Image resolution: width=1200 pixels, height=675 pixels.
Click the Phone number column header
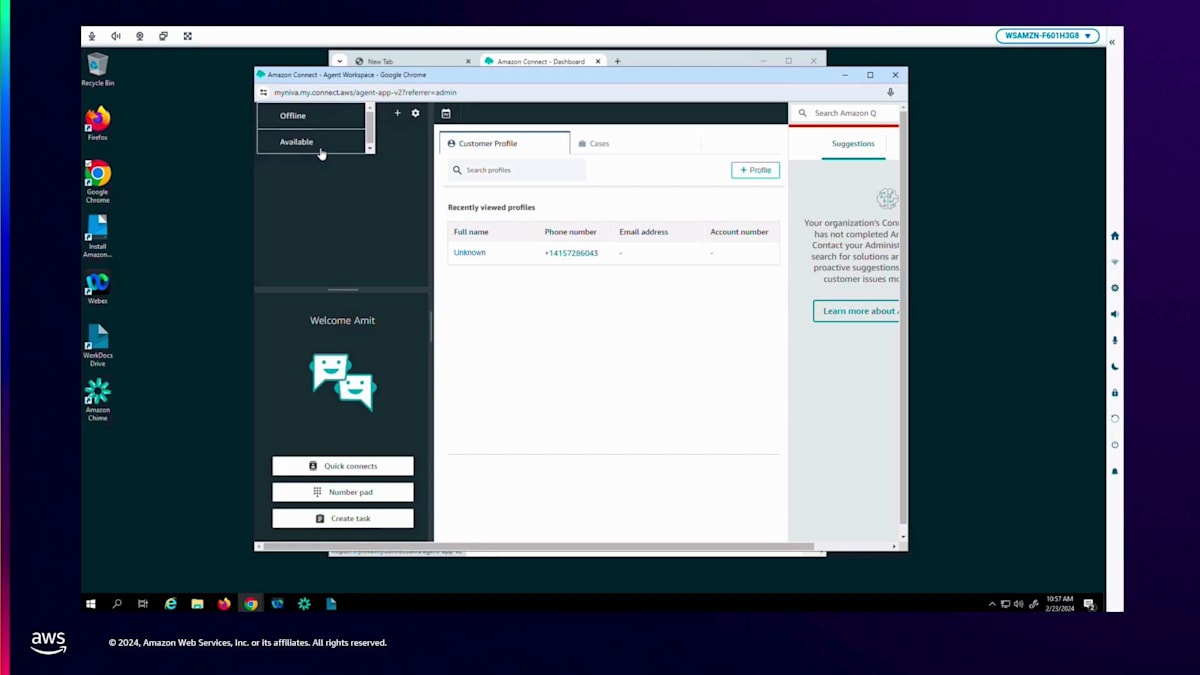tap(571, 232)
